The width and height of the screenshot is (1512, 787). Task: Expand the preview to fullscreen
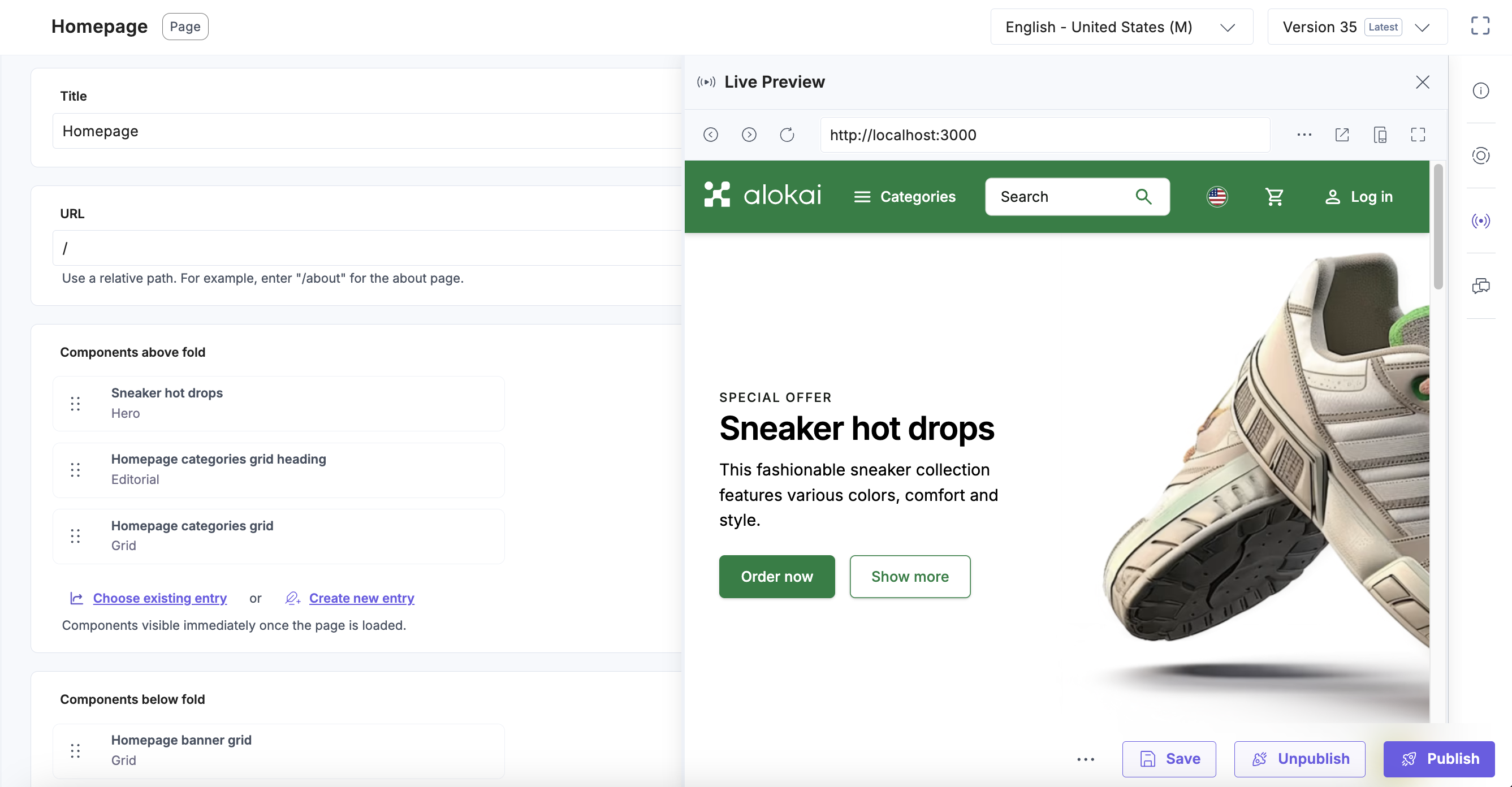pyautogui.click(x=1418, y=135)
